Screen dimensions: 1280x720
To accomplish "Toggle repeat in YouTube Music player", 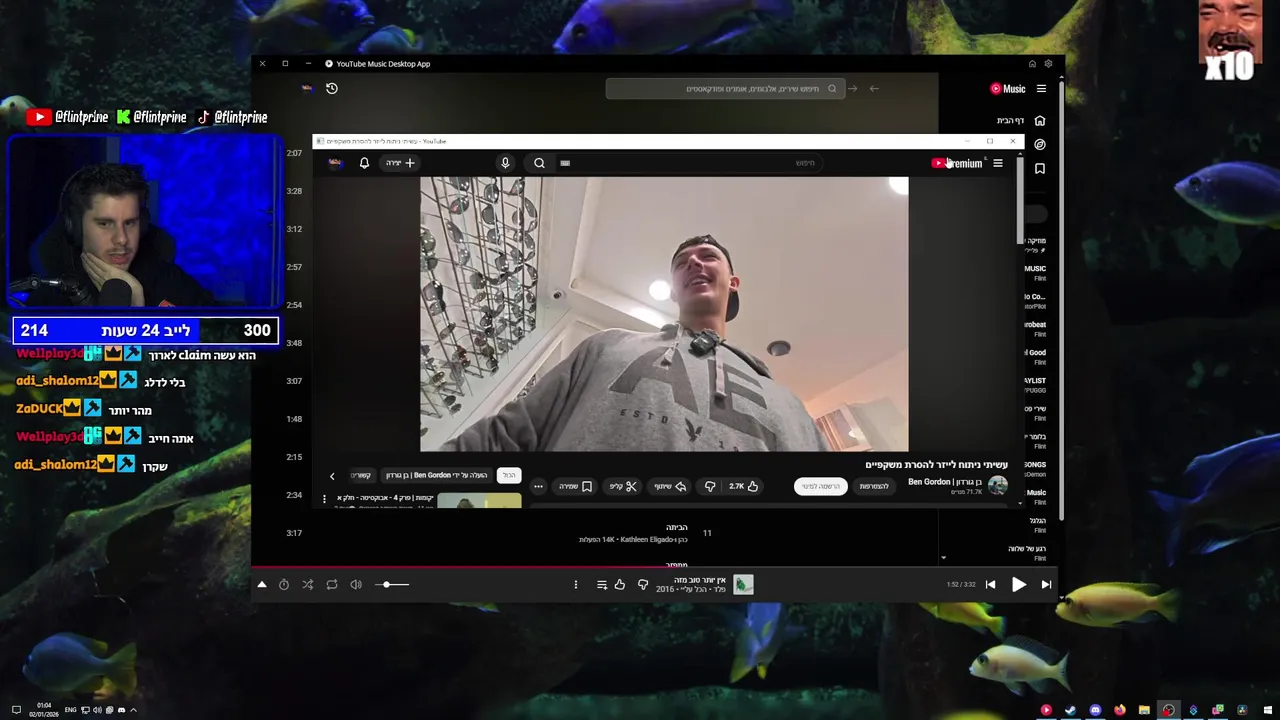I will pyautogui.click(x=332, y=584).
